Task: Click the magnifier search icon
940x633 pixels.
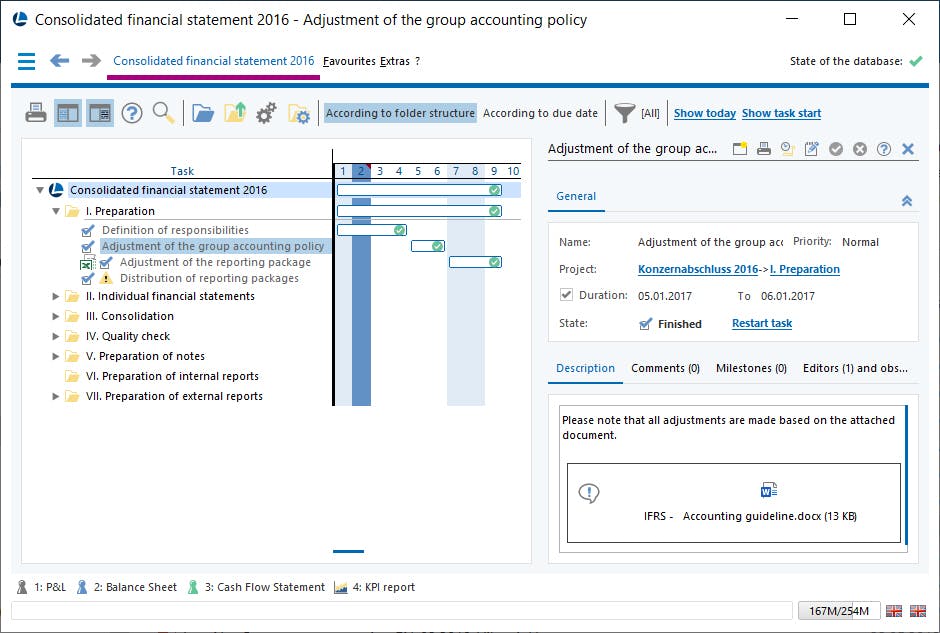Action: [x=163, y=113]
